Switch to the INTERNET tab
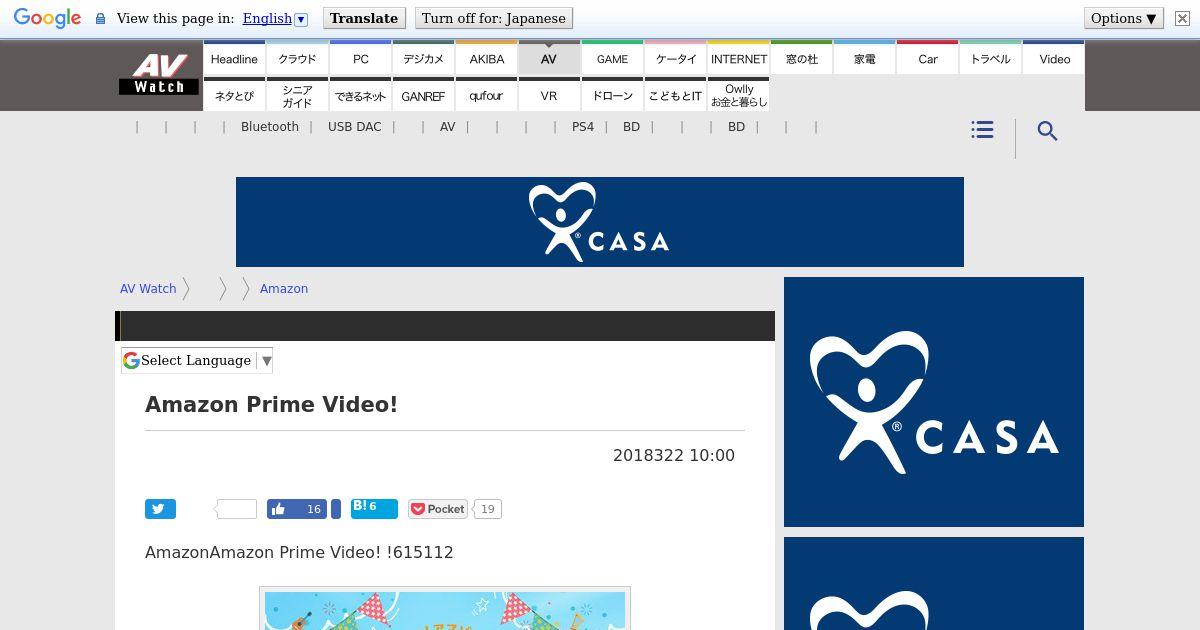This screenshot has width=1200, height=630. pos(739,58)
